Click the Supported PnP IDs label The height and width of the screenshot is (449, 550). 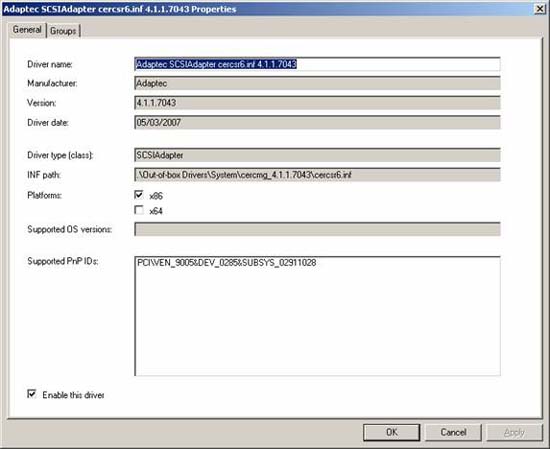[63, 261]
